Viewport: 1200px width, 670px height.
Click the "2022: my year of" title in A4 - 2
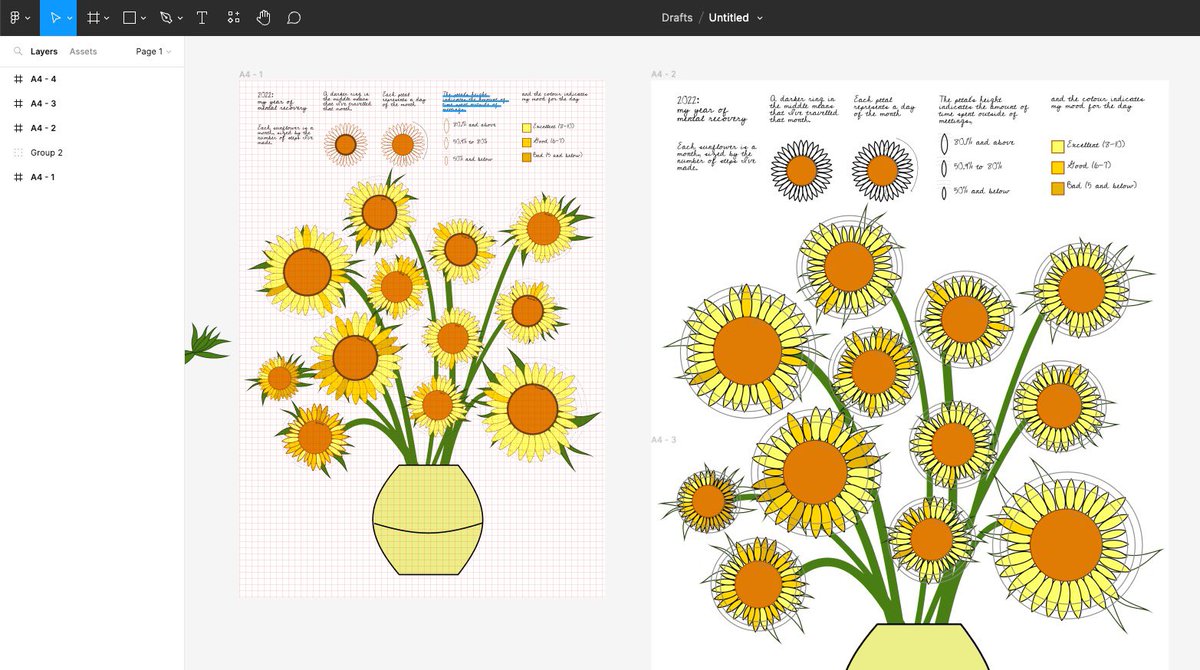[701, 105]
